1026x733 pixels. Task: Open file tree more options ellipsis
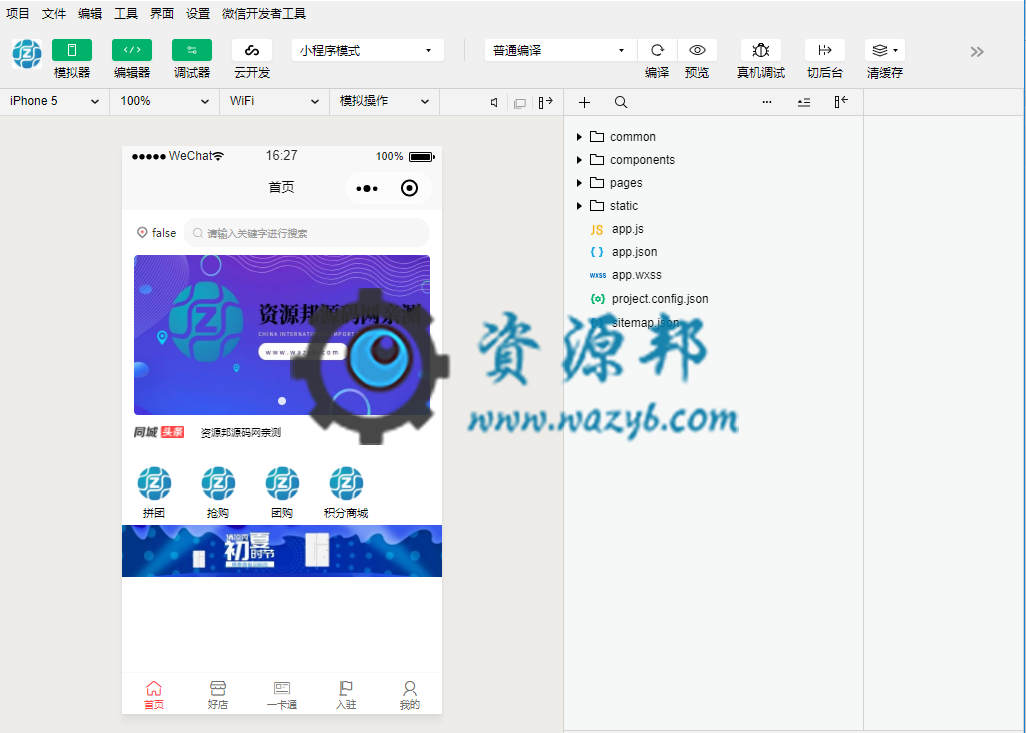[767, 102]
